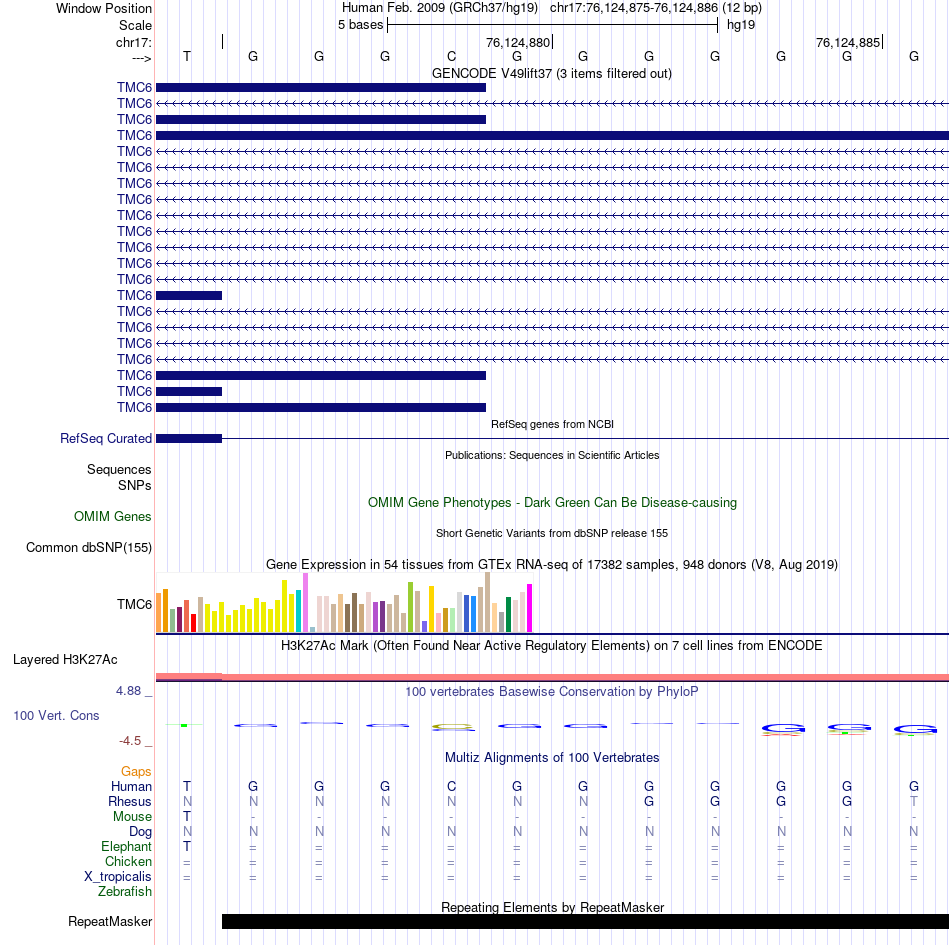This screenshot has height=945, width=950.
Task: Click the C base in the Human row
Action: (451, 786)
